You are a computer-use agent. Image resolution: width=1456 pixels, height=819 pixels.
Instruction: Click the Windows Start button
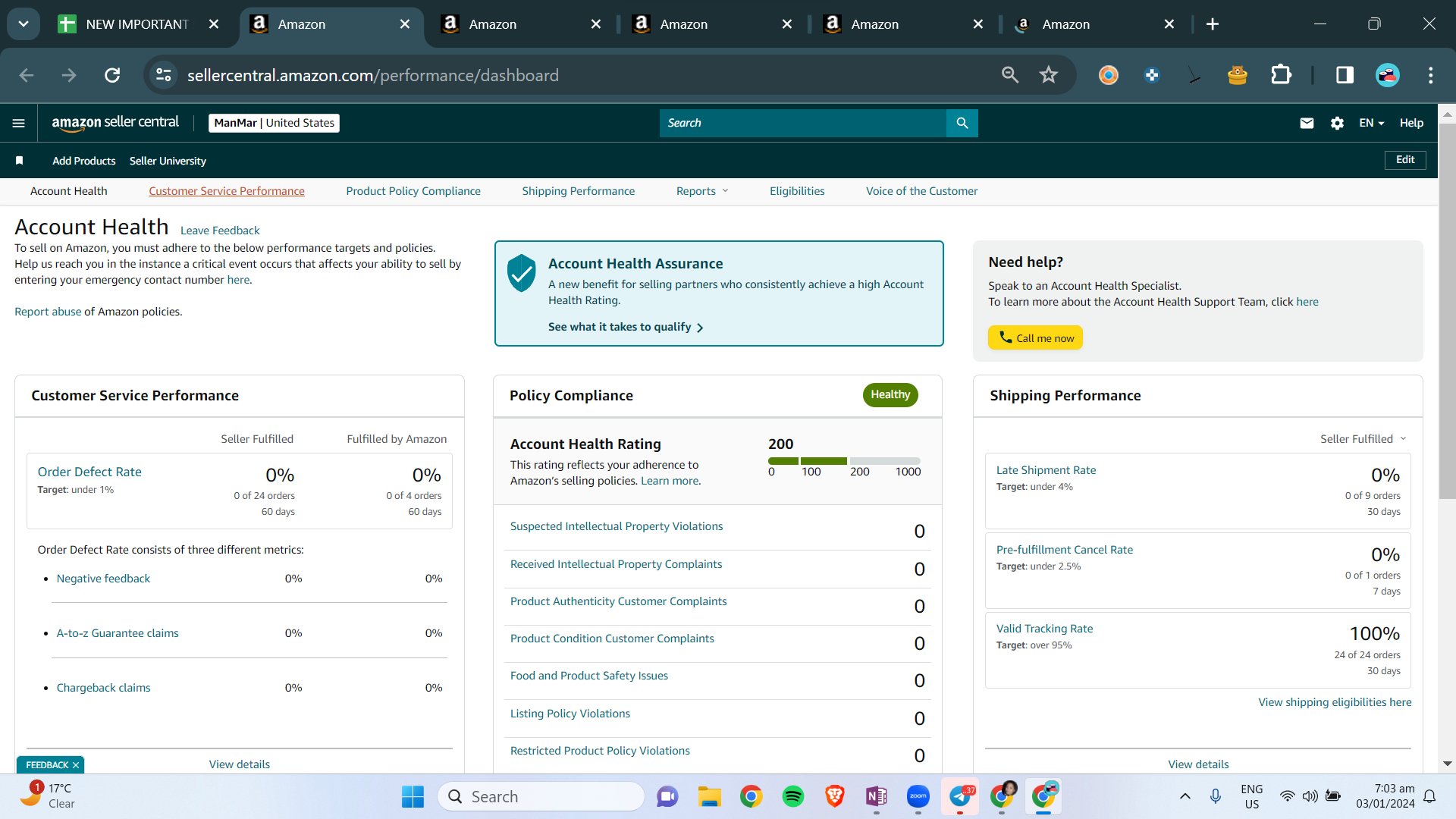point(413,796)
